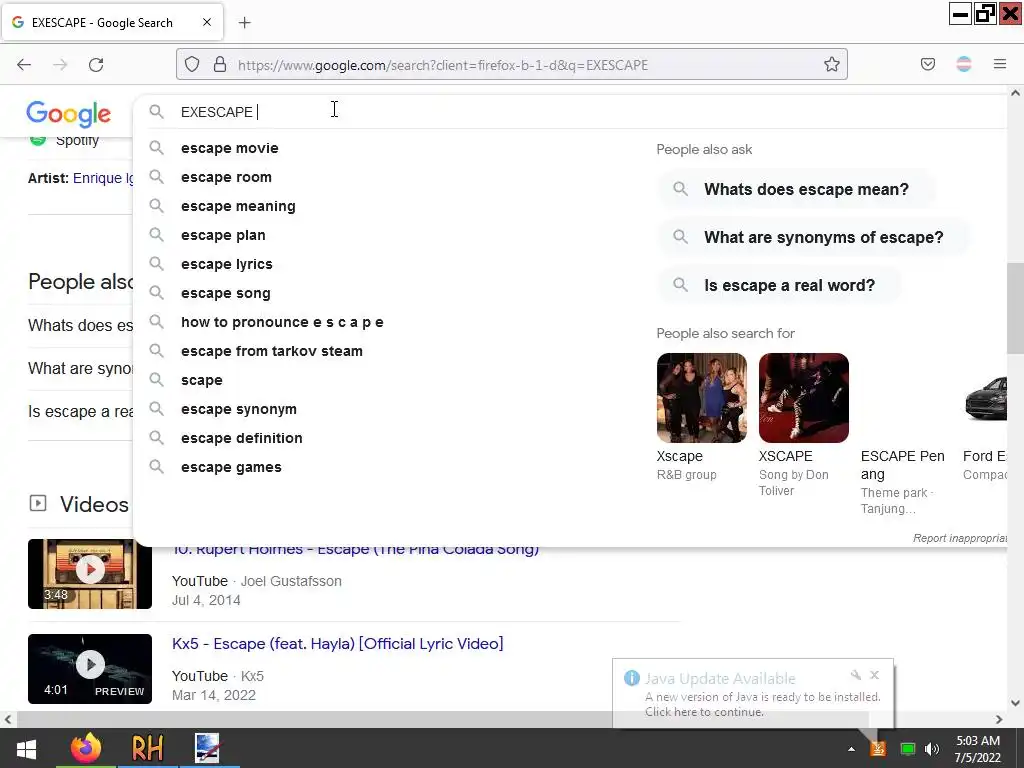The width and height of the screenshot is (1024, 768).
Task: Open the Pocket save icon
Action: pos(927,64)
